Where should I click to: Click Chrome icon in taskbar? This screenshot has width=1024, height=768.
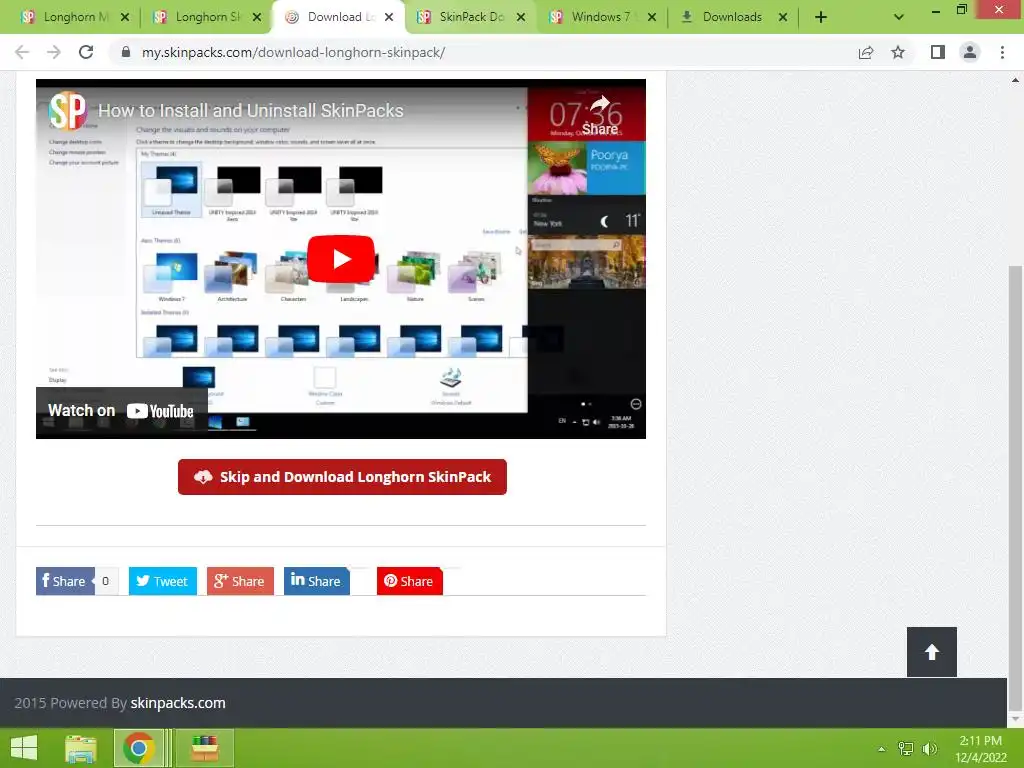[x=138, y=748]
